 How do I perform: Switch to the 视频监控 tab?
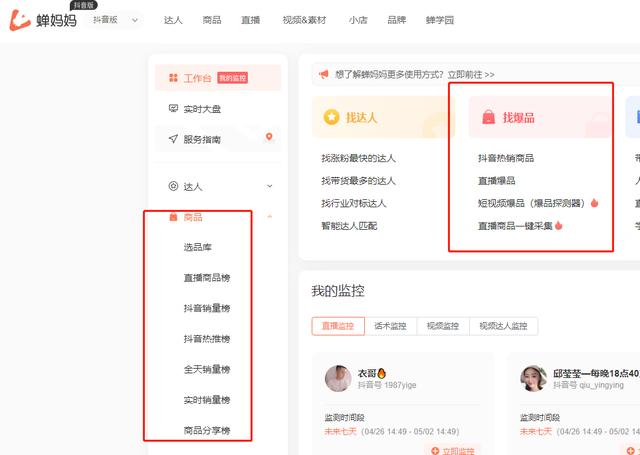443,326
